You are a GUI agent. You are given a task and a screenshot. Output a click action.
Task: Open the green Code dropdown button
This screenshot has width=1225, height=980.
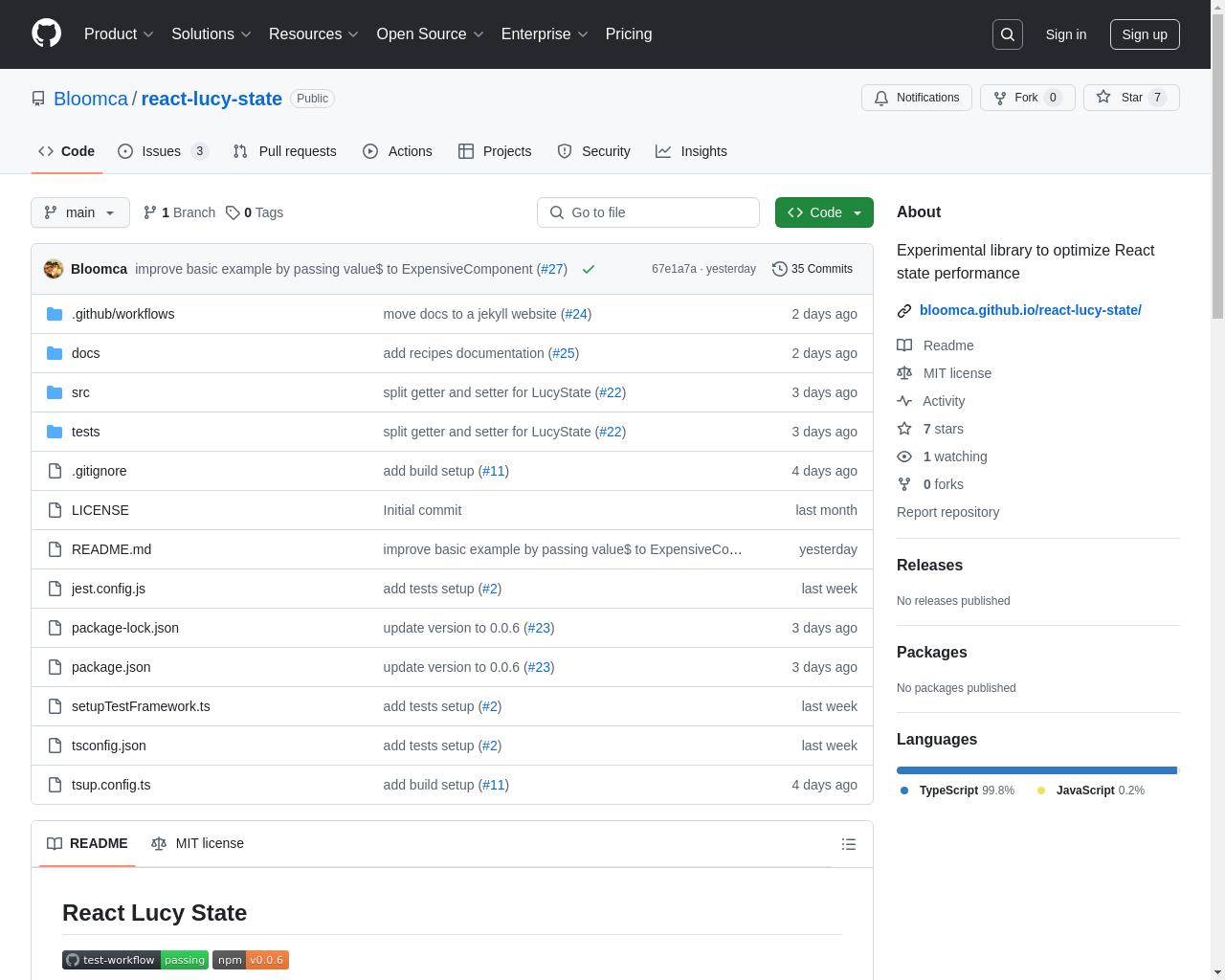tap(824, 212)
